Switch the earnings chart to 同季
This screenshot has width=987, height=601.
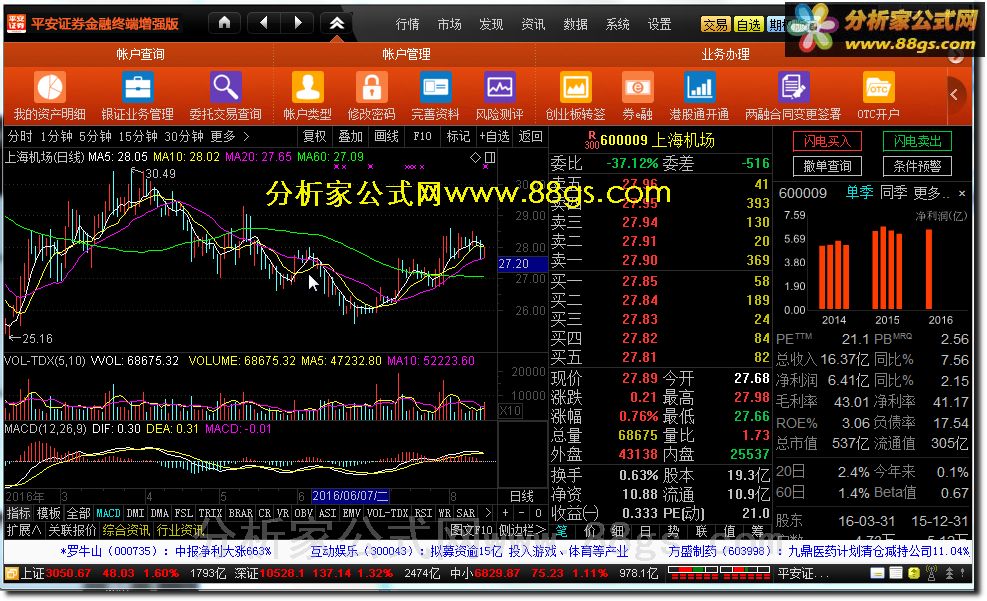(893, 193)
